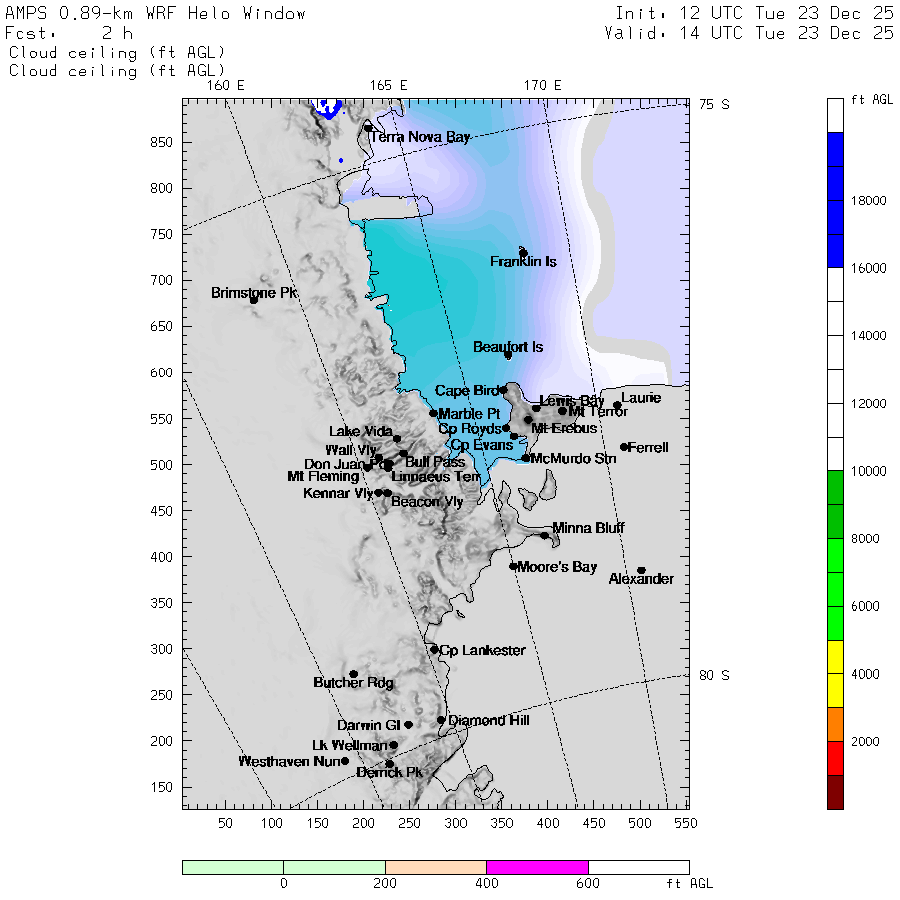Image resolution: width=900 pixels, height=900 pixels.
Task: Click the 165 E longitude label
Action: click(x=389, y=86)
